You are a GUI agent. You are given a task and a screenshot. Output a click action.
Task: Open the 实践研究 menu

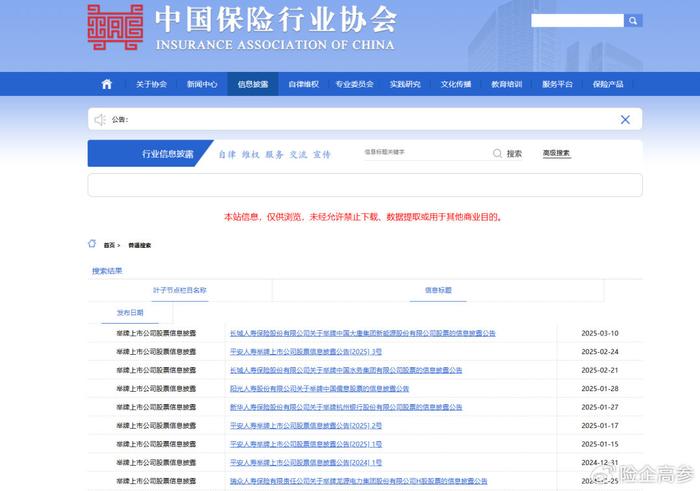click(x=405, y=84)
